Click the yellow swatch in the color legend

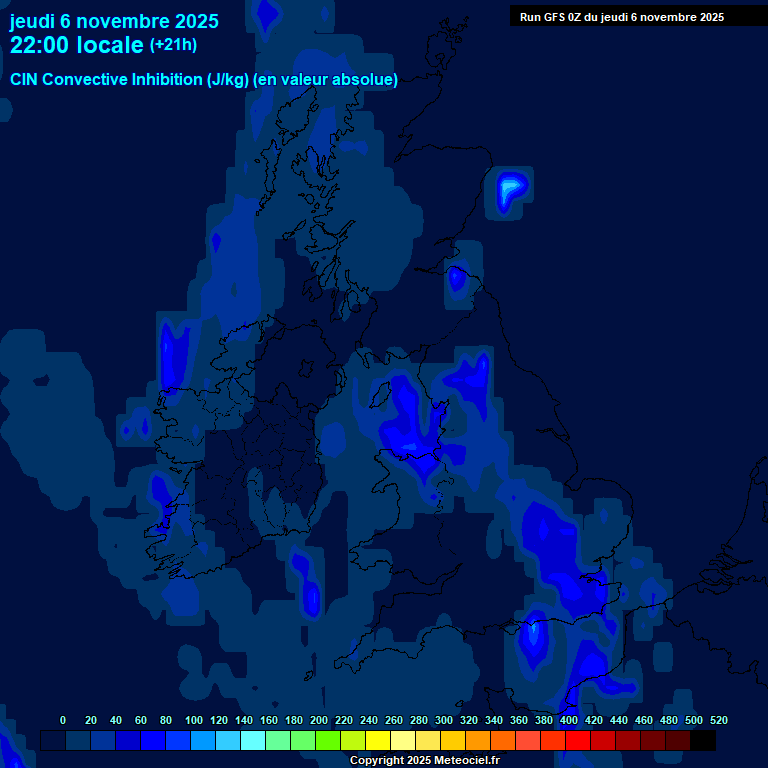pyautogui.click(x=378, y=740)
